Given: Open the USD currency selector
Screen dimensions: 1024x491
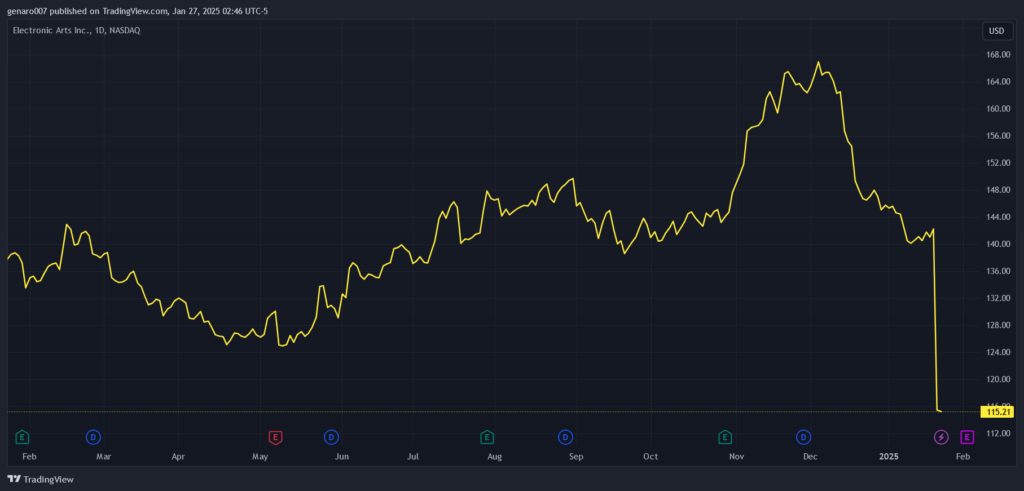Looking at the screenshot, I should point(996,31).
